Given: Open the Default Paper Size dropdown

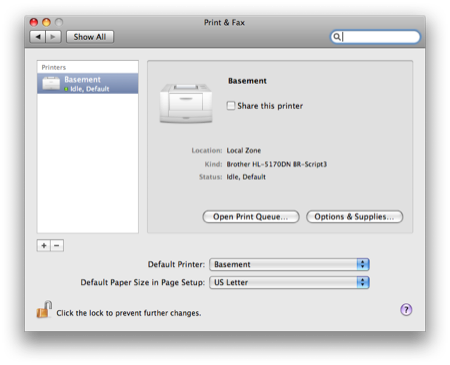Looking at the screenshot, I should coord(289,282).
